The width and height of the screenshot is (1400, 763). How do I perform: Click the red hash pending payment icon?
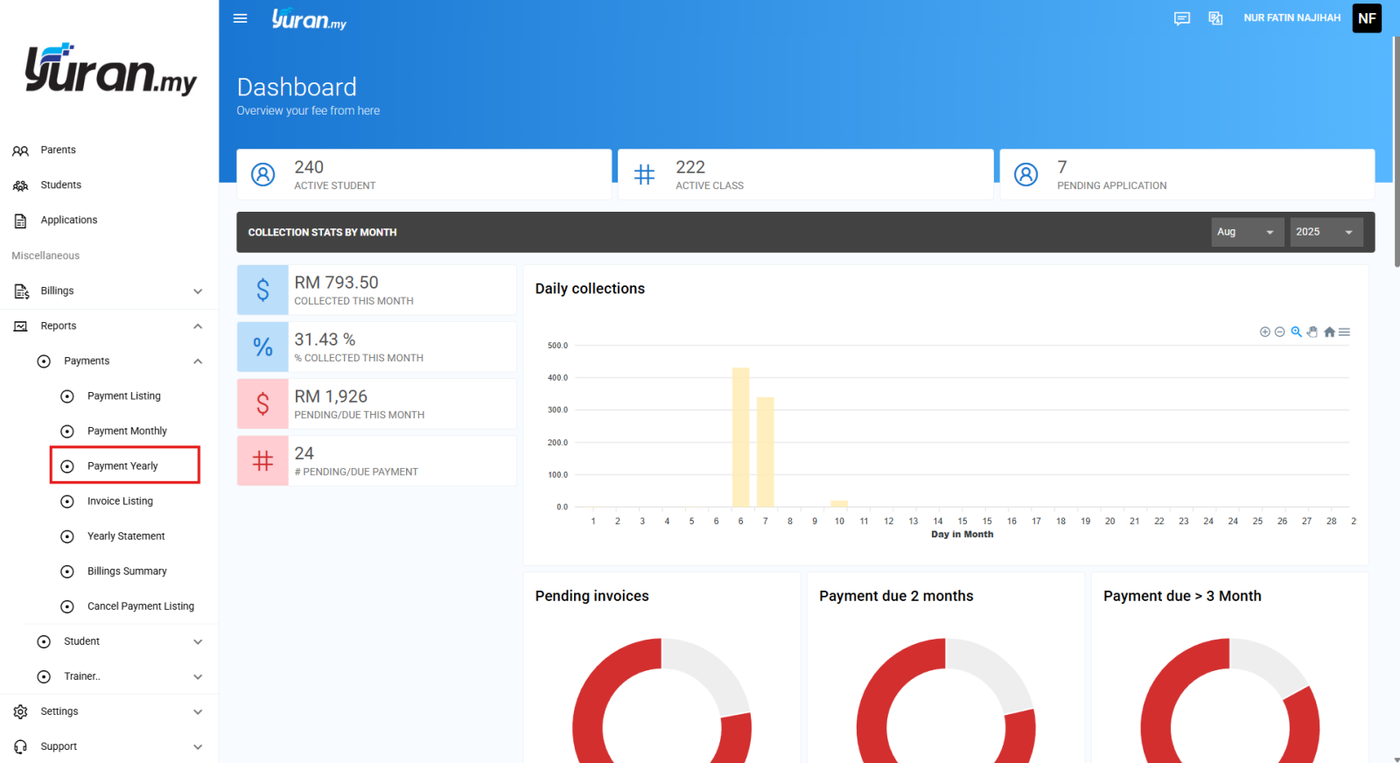pos(263,461)
